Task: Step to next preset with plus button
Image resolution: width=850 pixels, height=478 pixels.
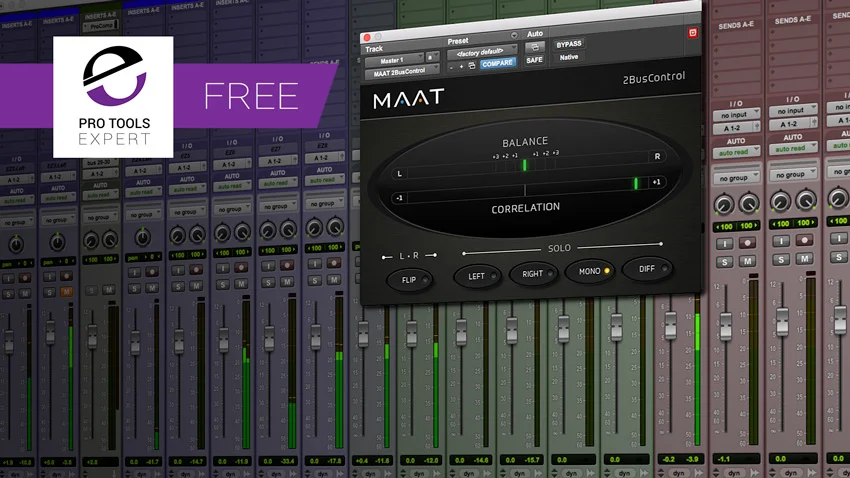Action: click(x=461, y=67)
